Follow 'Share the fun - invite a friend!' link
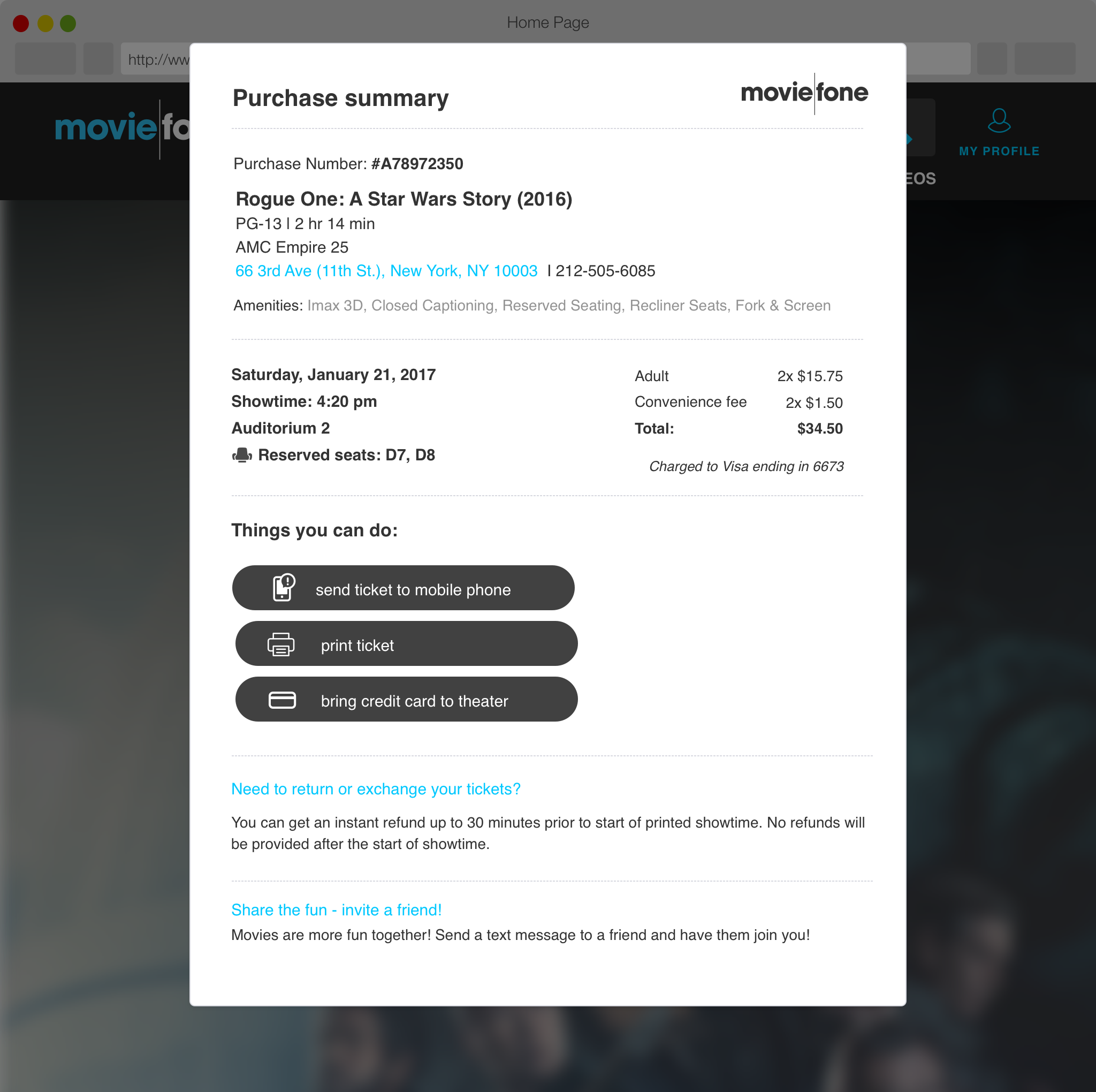 [337, 910]
